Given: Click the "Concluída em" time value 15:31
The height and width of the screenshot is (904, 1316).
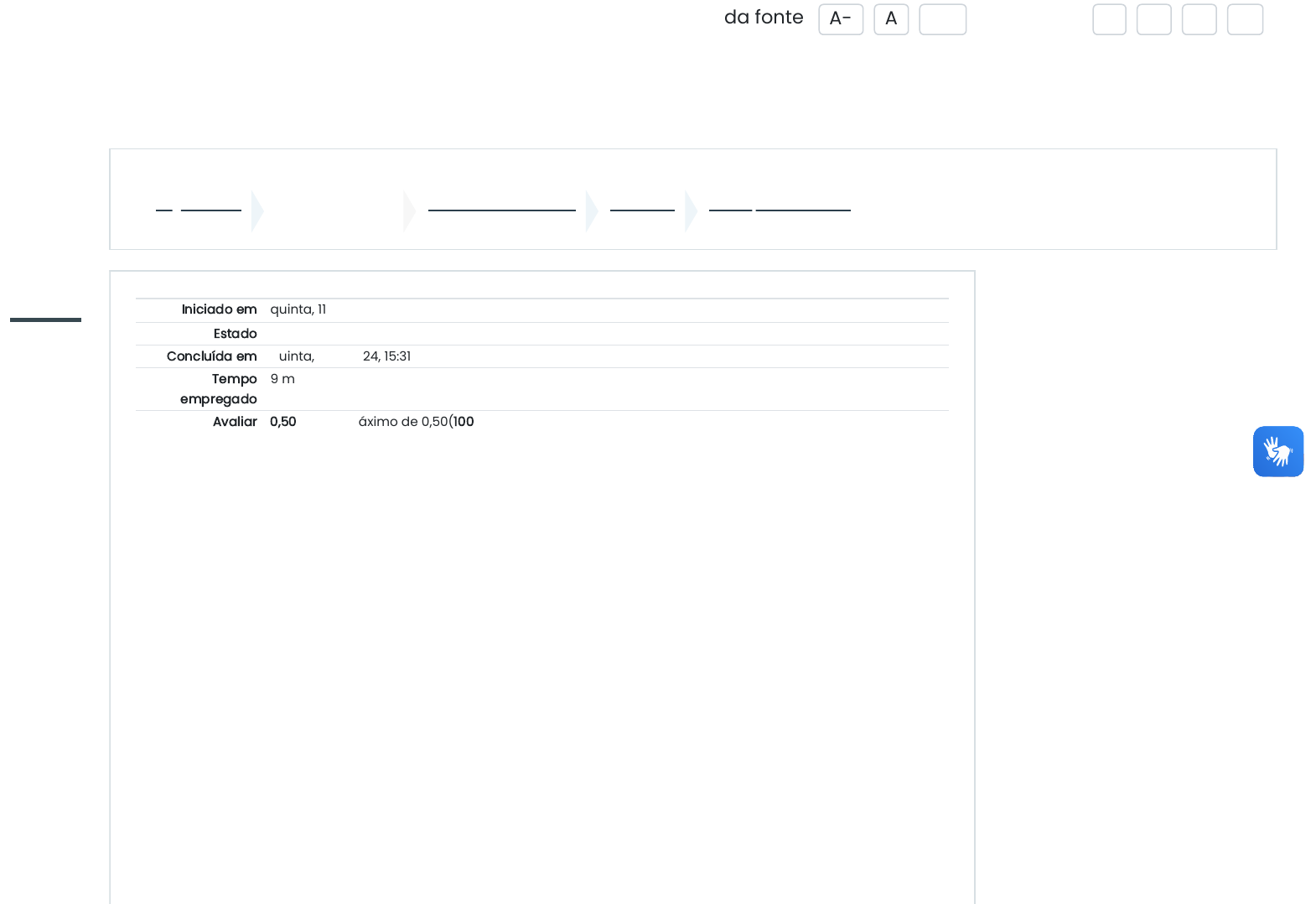Looking at the screenshot, I should coord(397,356).
